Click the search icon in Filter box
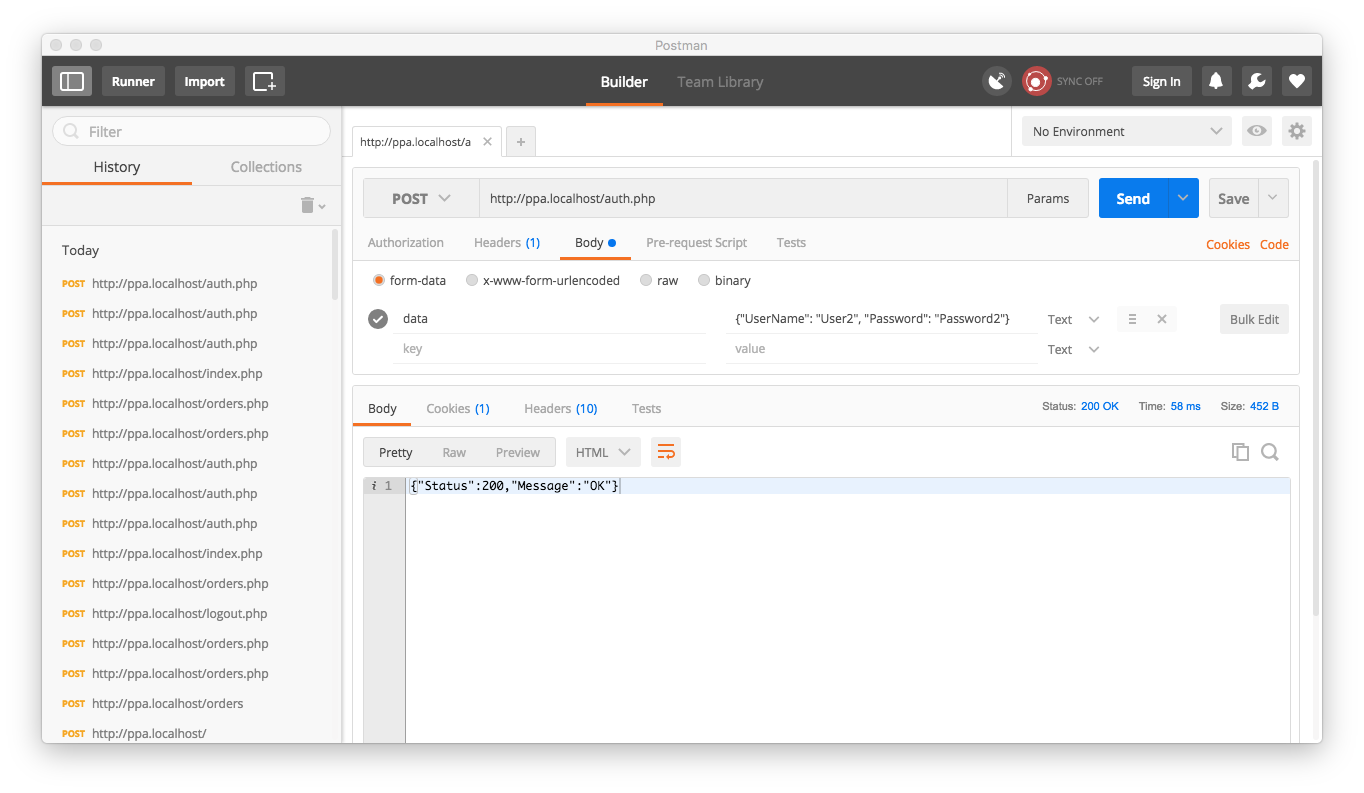The width and height of the screenshot is (1364, 793). click(x=71, y=131)
